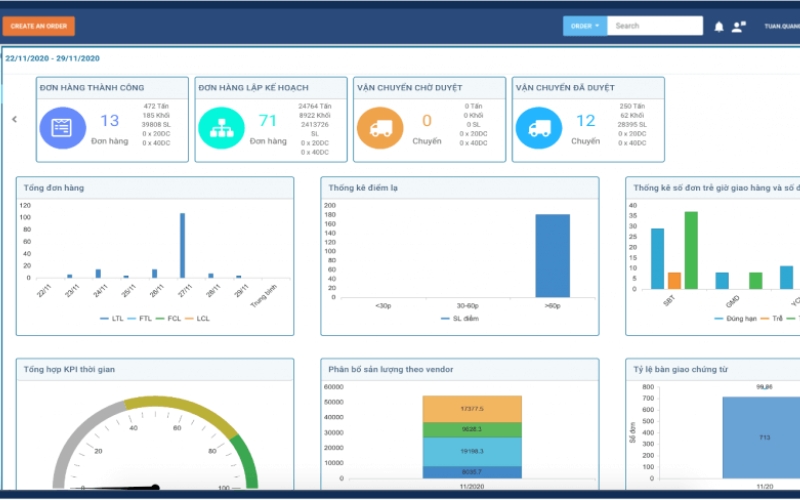
Task: Click the dark blue 8035.7 vendor segment
Action: pos(472,472)
